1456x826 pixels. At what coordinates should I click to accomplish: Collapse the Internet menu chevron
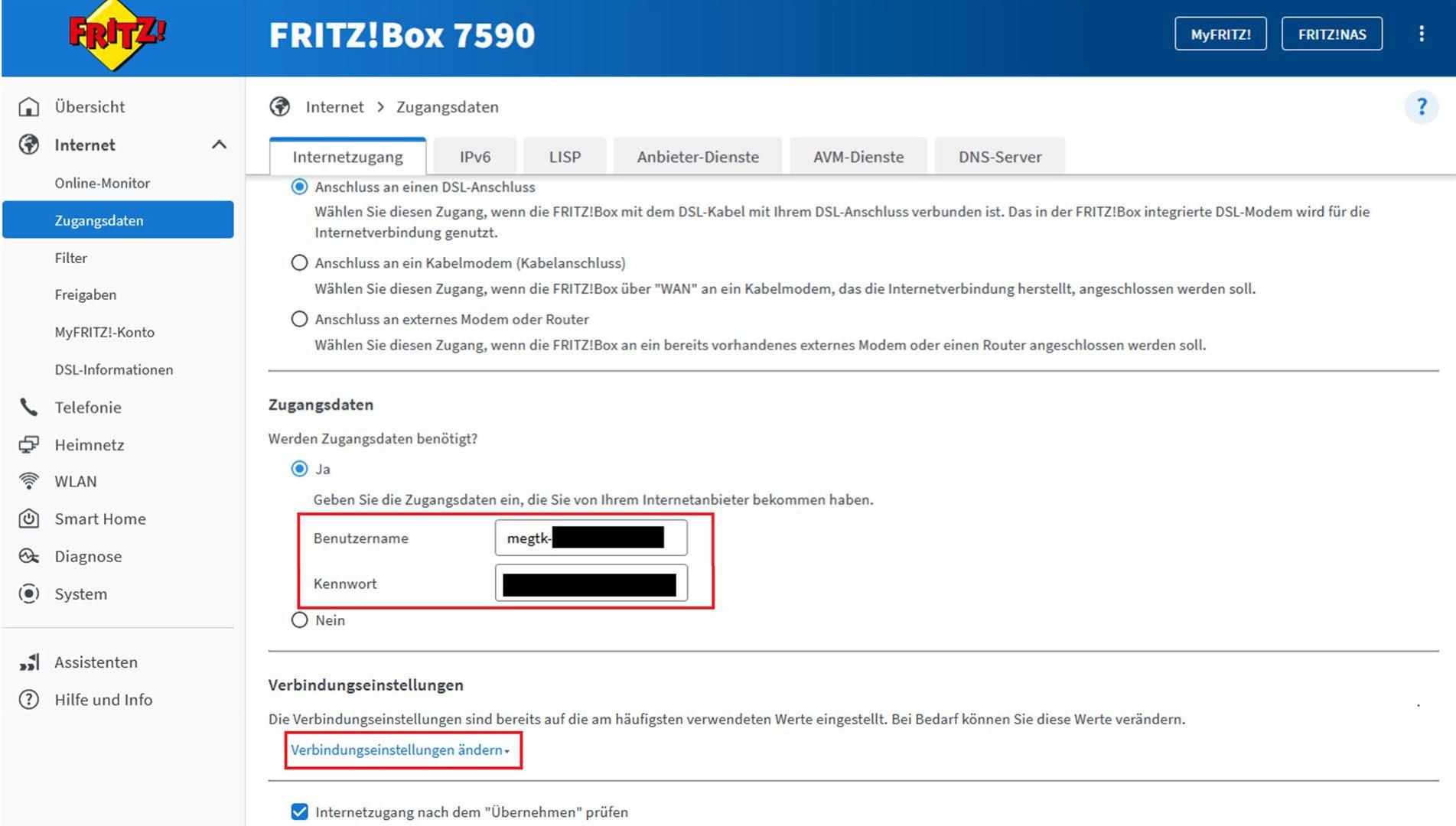(x=219, y=145)
